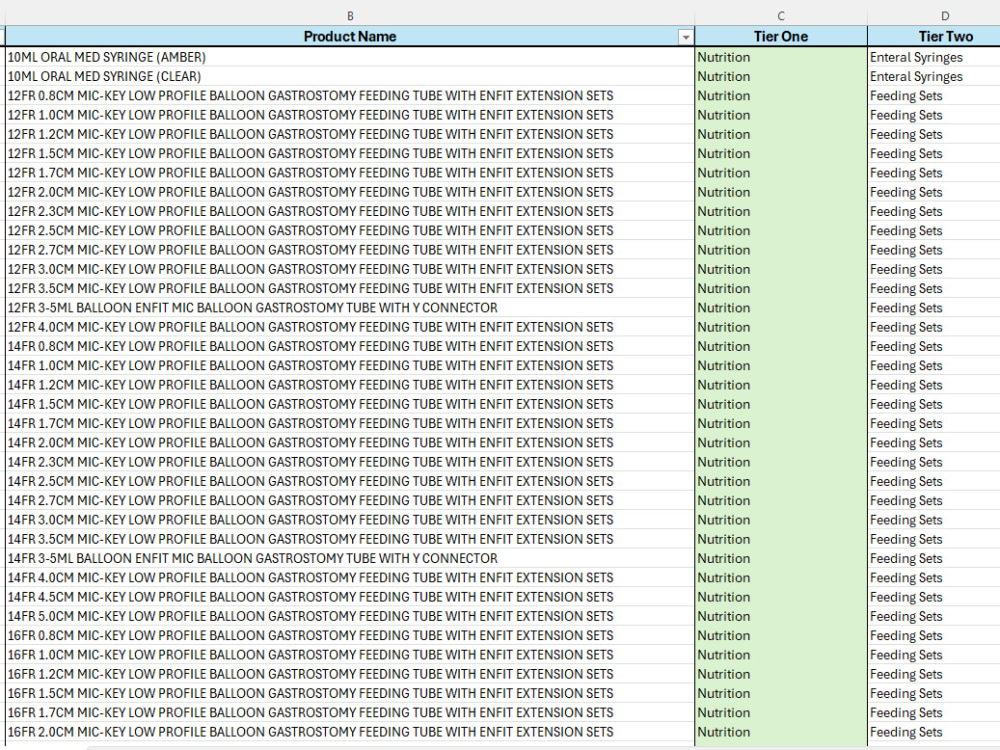
Task: Select the 12FR 4.0CM MIC-KEY product cell
Action: tap(349, 327)
